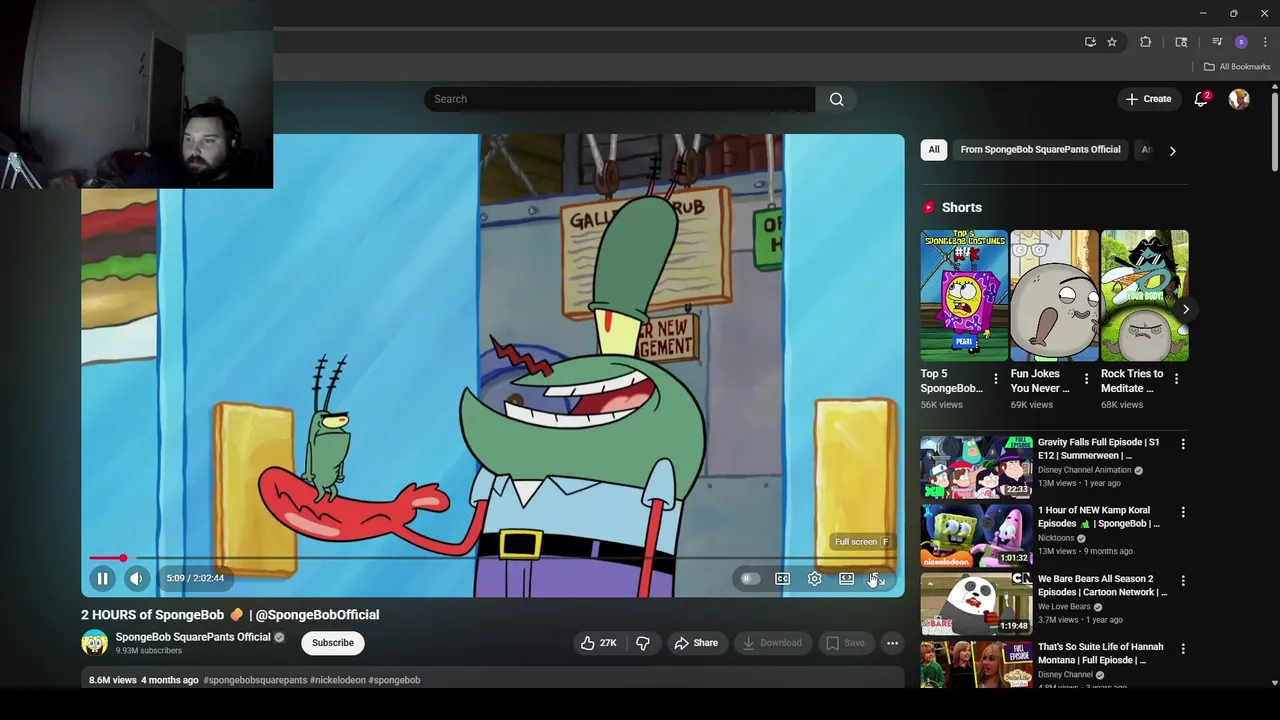Open #spongebobsquarepants hashtag
This screenshot has width=1280, height=720.
click(255, 680)
